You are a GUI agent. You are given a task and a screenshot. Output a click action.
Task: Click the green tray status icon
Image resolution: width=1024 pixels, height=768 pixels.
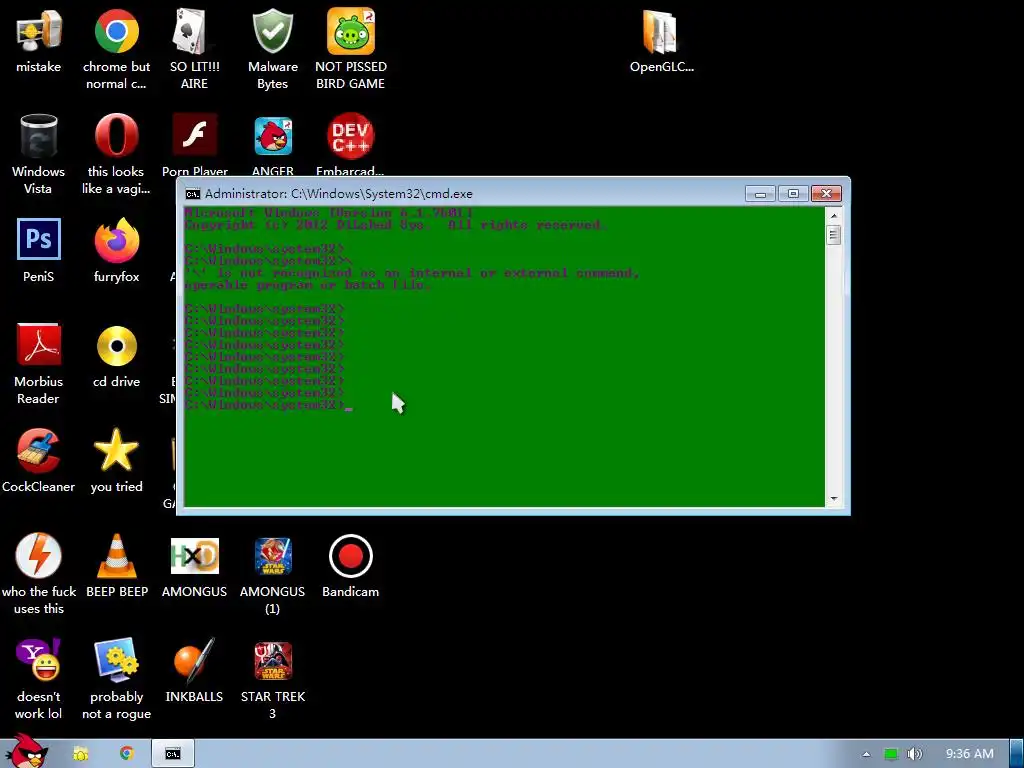click(x=891, y=754)
